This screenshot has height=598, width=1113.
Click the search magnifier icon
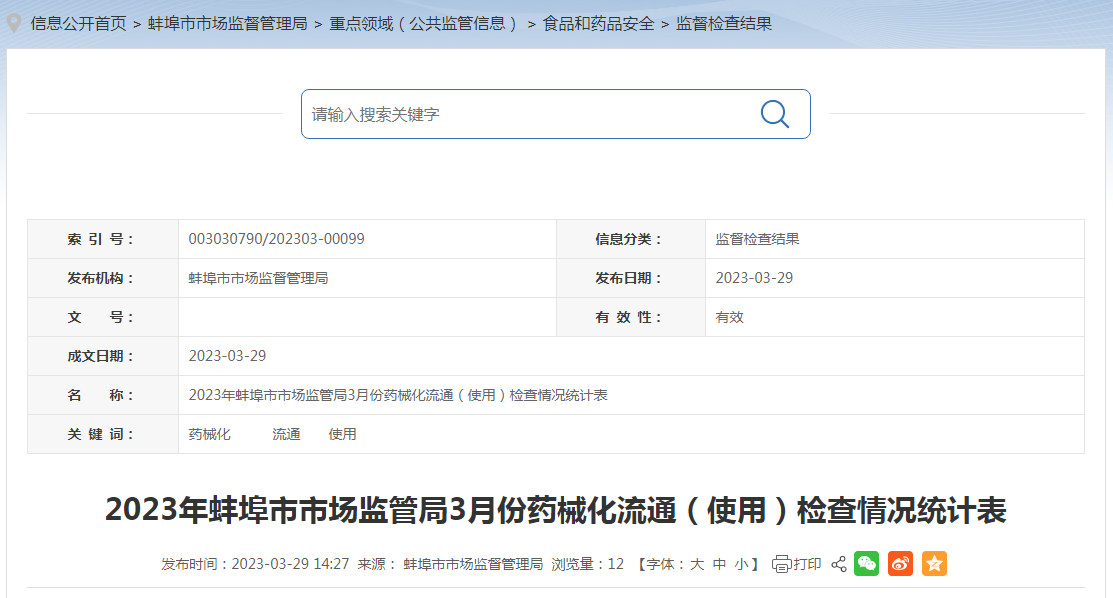pyautogui.click(x=774, y=114)
